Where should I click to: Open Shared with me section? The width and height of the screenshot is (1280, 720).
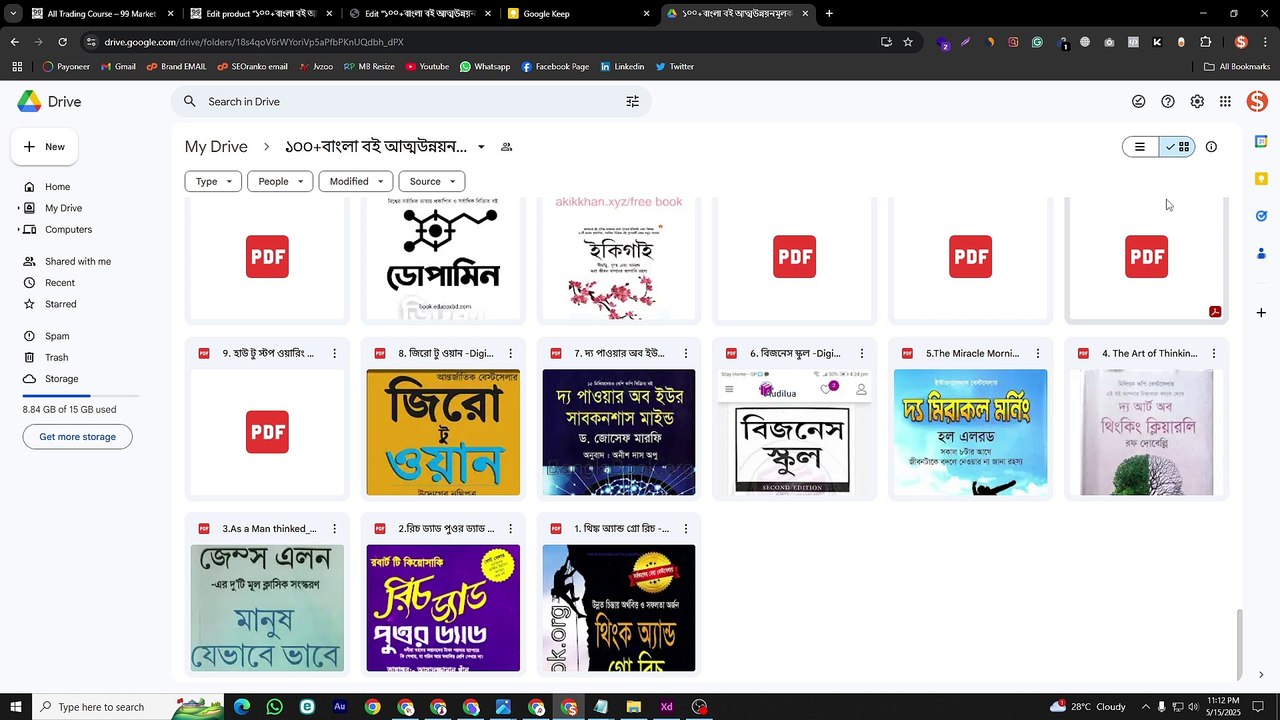coord(80,261)
